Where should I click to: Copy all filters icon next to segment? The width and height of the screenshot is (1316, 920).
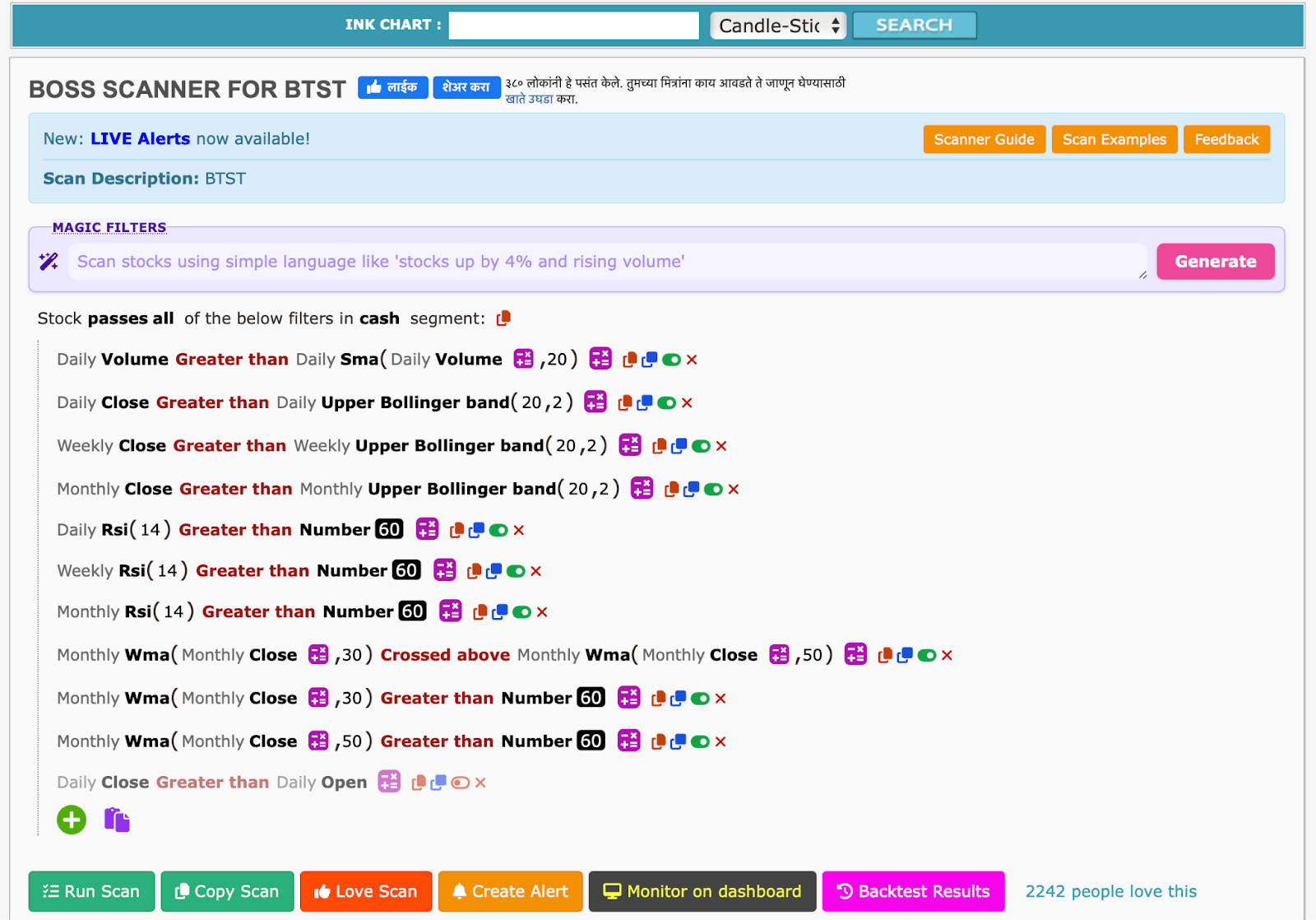pyautogui.click(x=503, y=318)
